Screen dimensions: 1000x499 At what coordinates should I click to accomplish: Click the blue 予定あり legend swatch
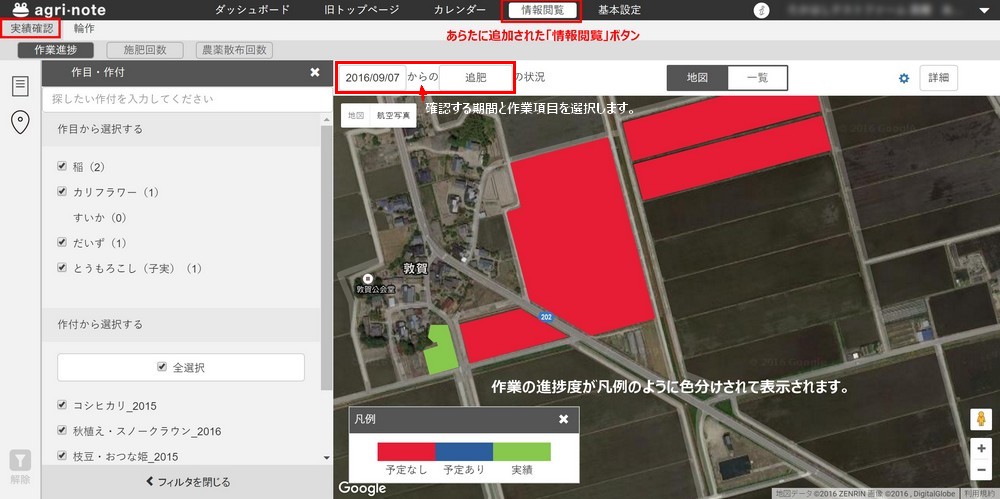coord(464,452)
